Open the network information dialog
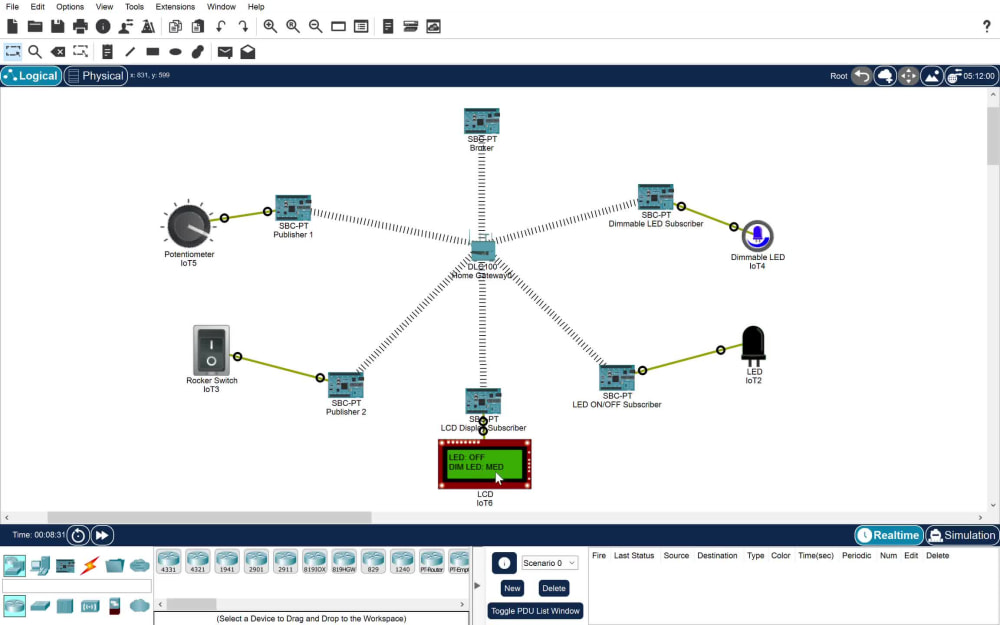This screenshot has height=625, width=1000. click(x=103, y=26)
